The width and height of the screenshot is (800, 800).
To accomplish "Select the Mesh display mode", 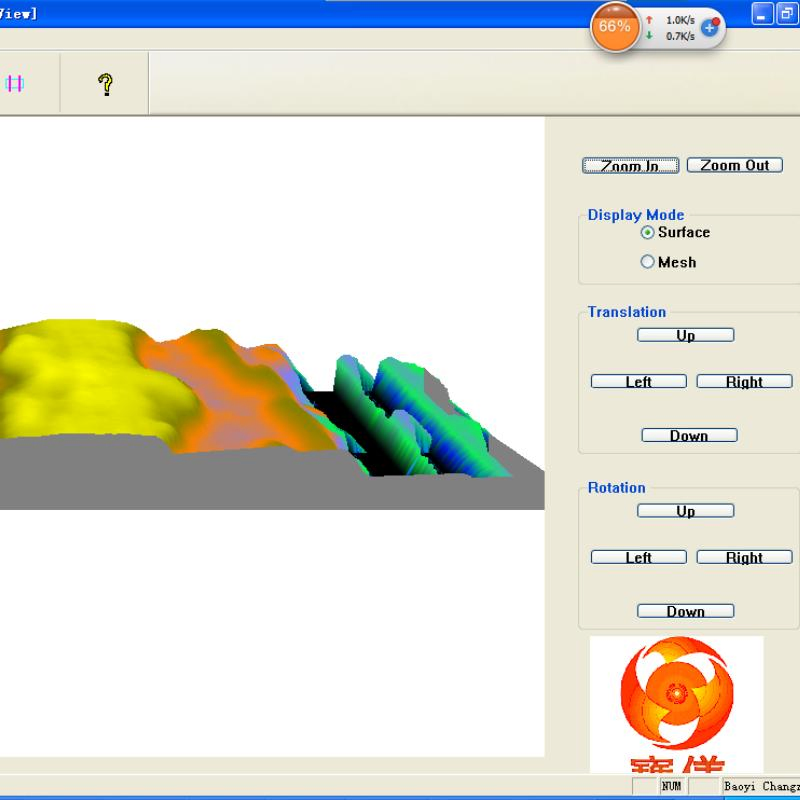I will [x=668, y=262].
